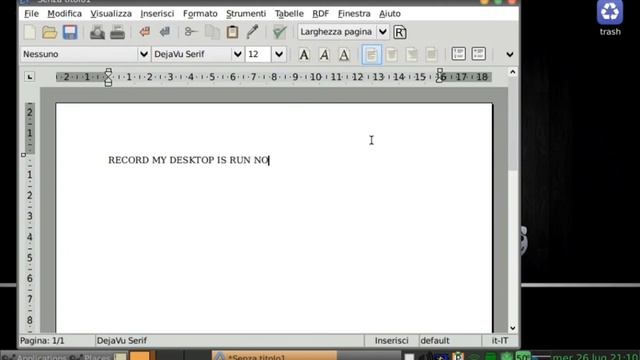Click inside the DejaVu Serif font box

(x=192, y=54)
